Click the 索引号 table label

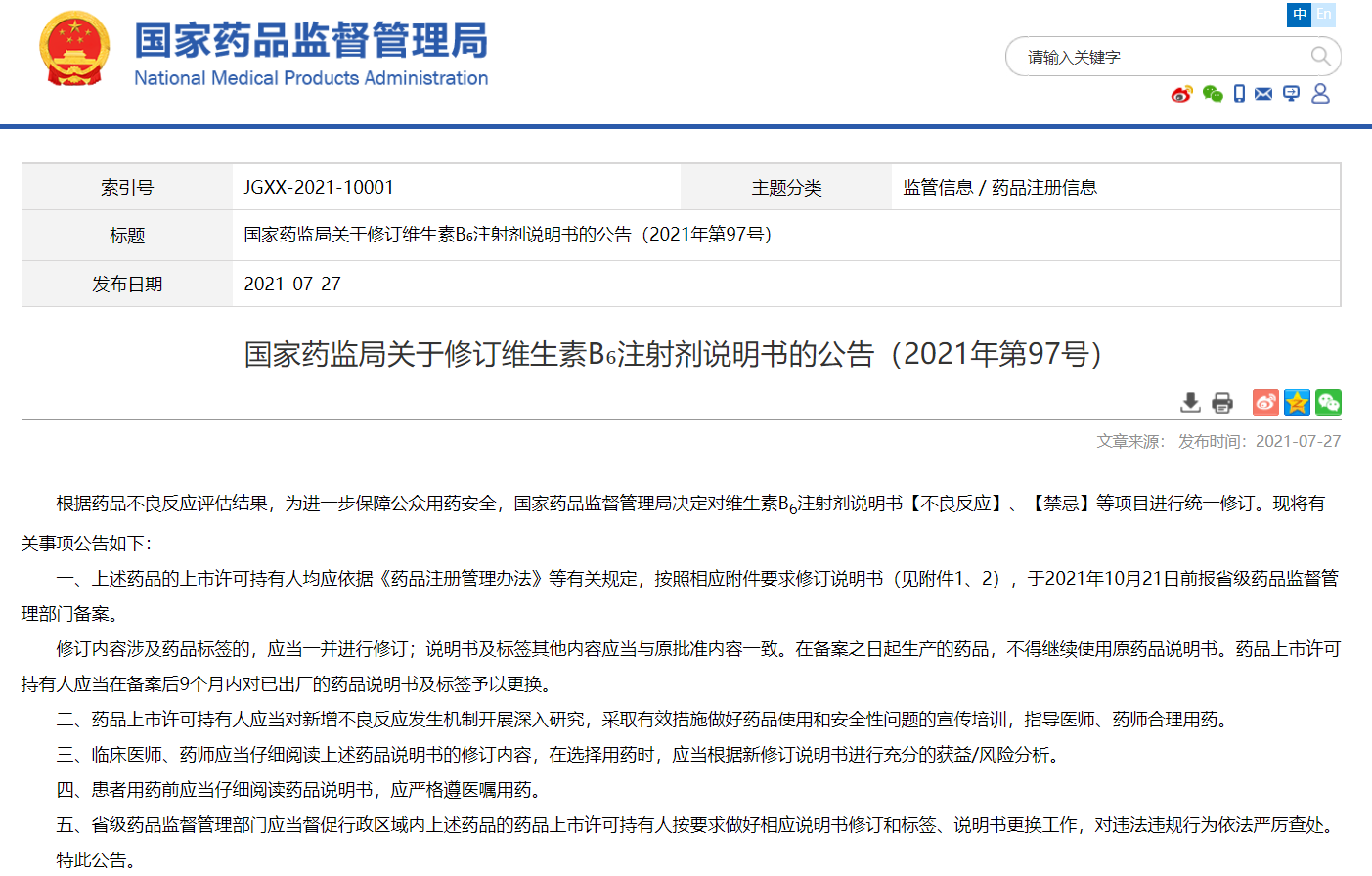coord(127,187)
